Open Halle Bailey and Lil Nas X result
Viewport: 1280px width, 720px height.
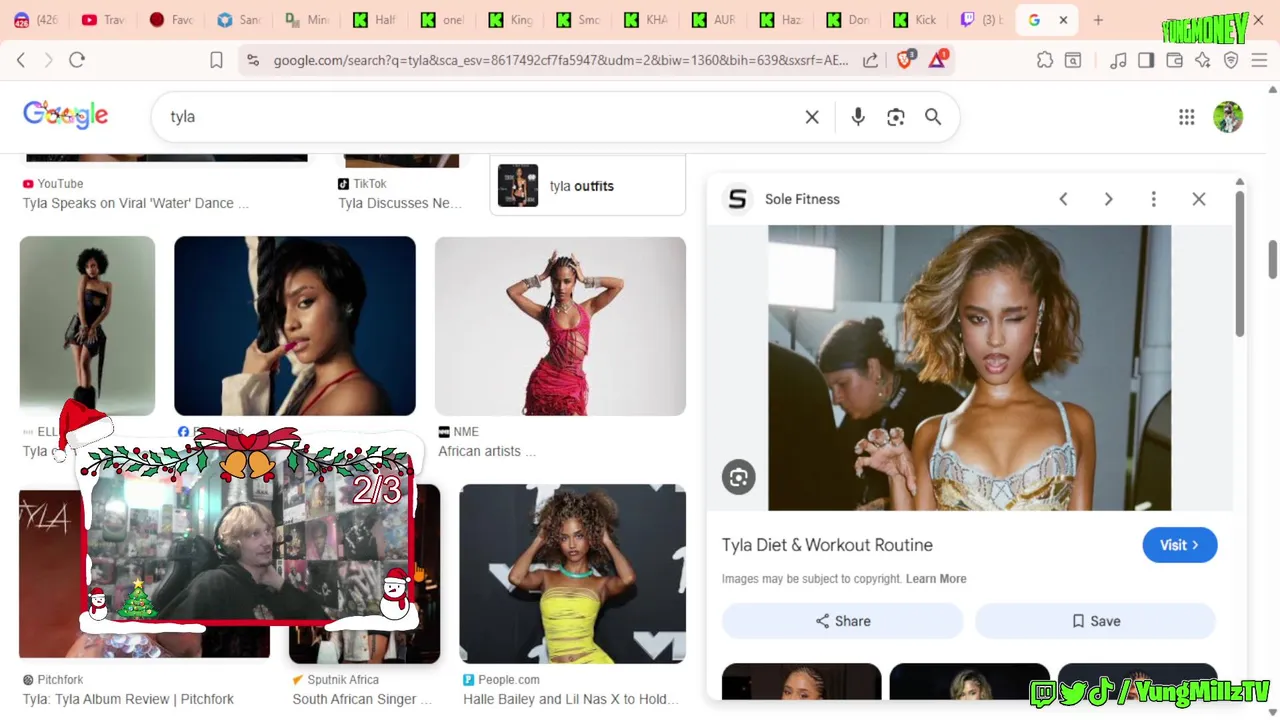[570, 699]
